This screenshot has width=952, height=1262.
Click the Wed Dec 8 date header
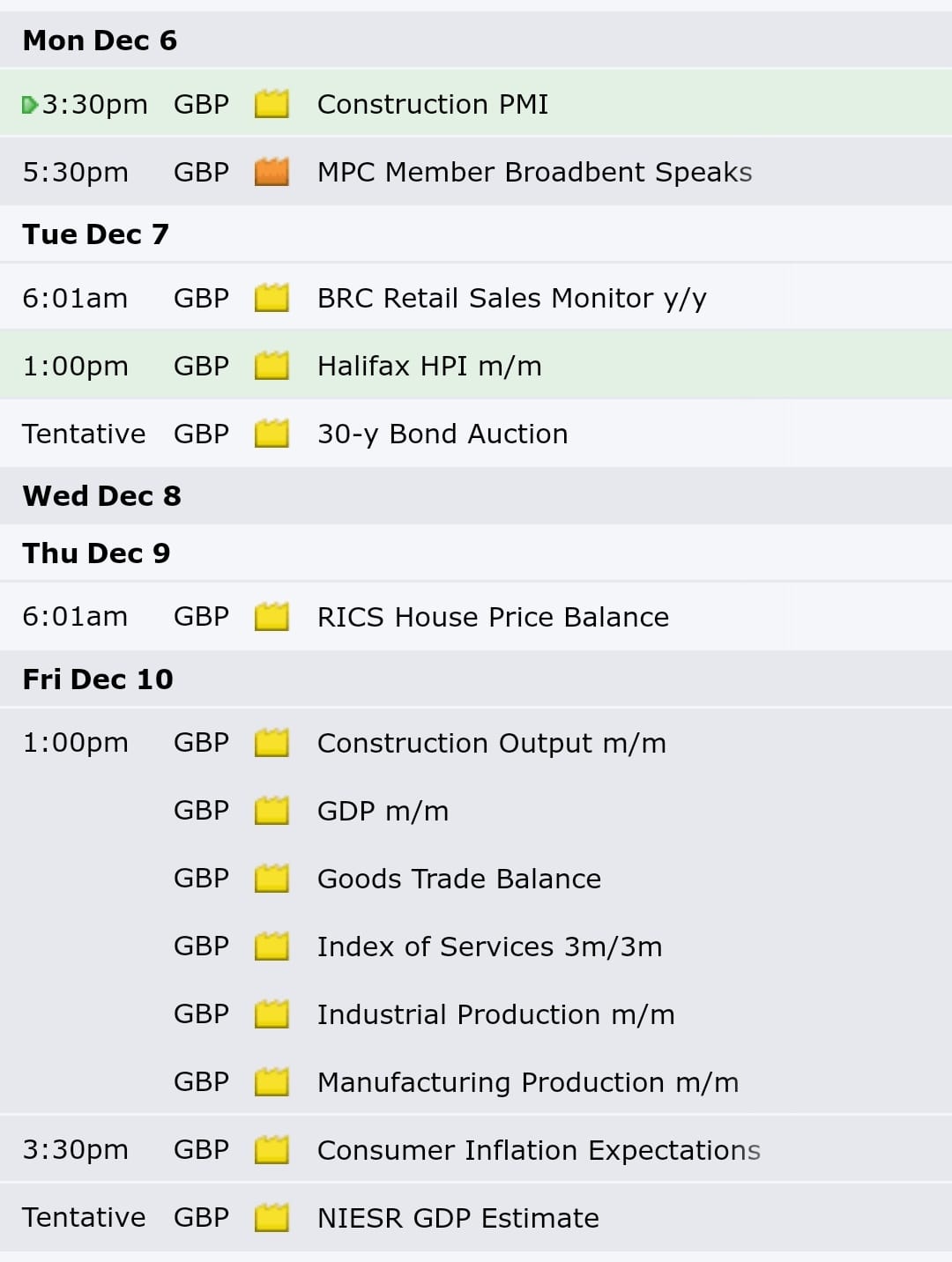tap(476, 496)
